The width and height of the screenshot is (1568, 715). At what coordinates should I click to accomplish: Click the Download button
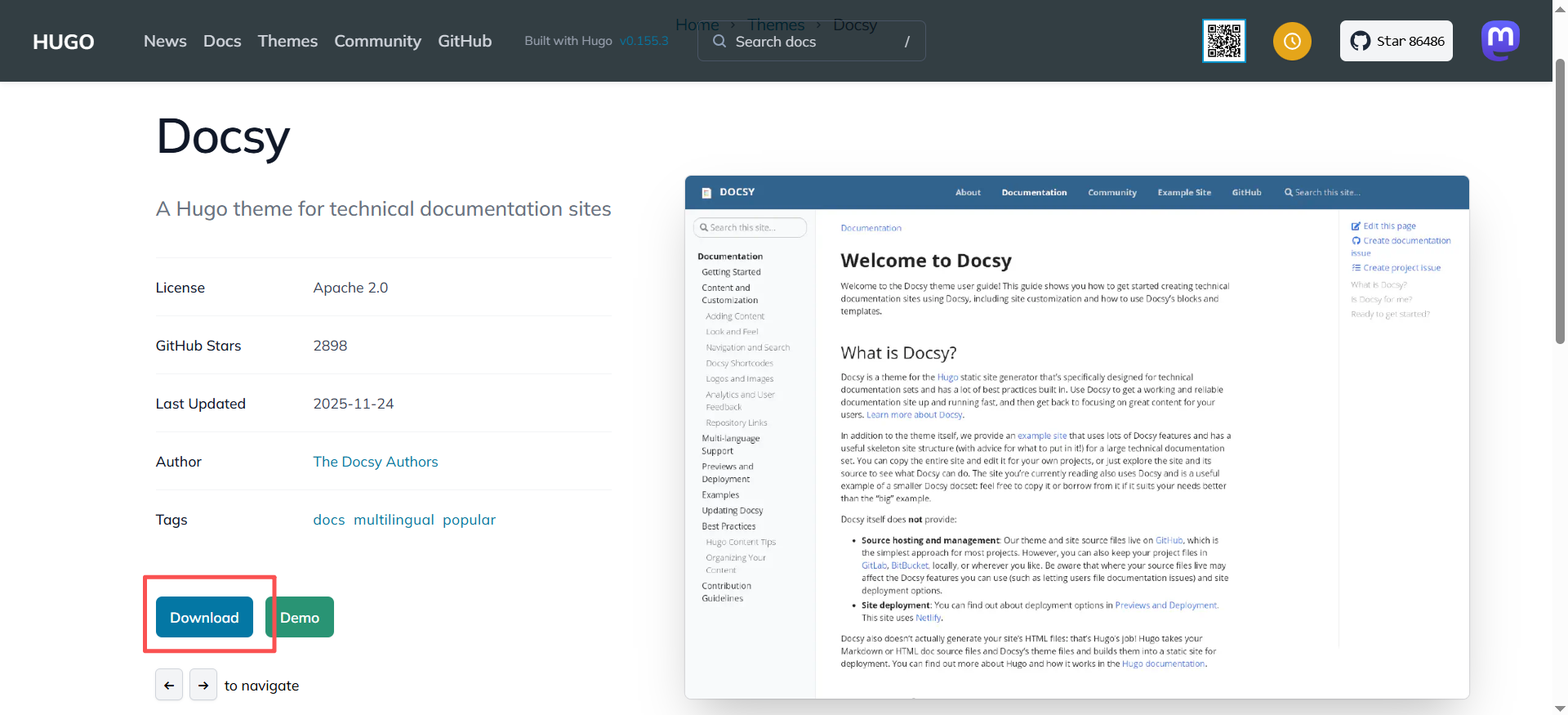[x=204, y=617]
